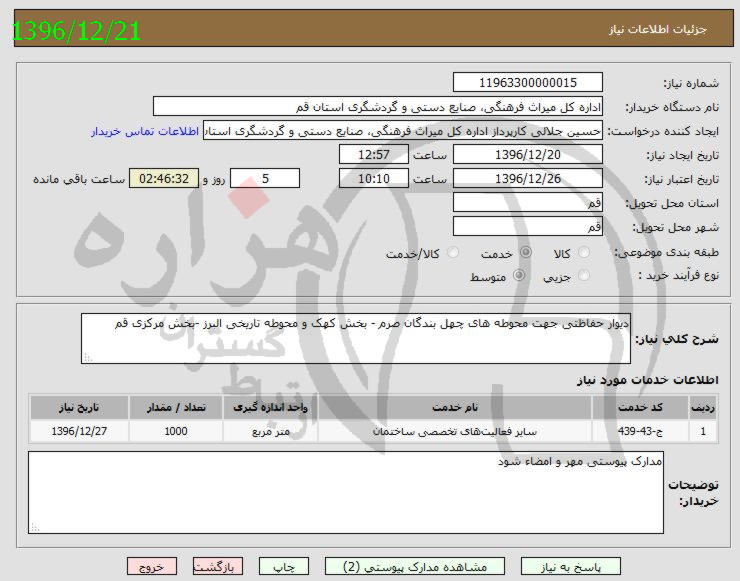Screen dimensions: 740x581
Task: Click the ایجاد کننده درخواست field
Action: [x=403, y=131]
